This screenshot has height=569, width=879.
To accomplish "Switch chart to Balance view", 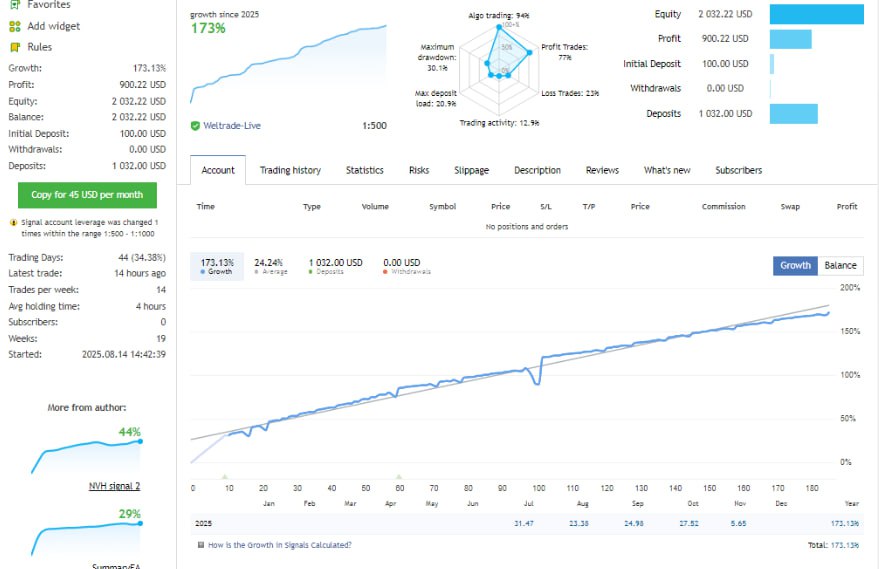I will pyautogui.click(x=840, y=265).
